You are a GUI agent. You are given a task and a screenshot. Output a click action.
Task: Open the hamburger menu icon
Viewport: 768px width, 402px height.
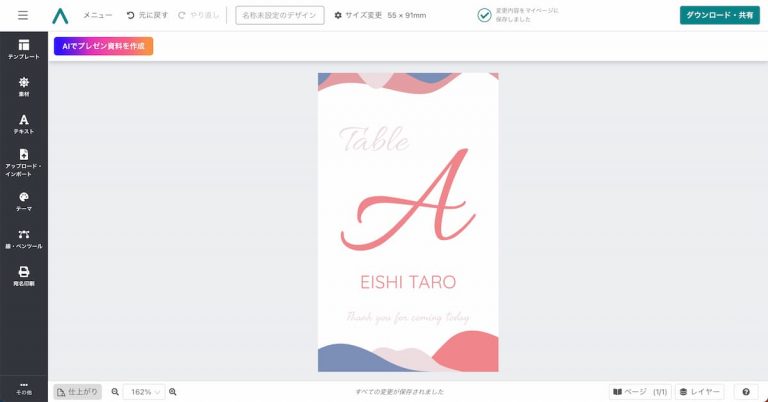point(23,15)
